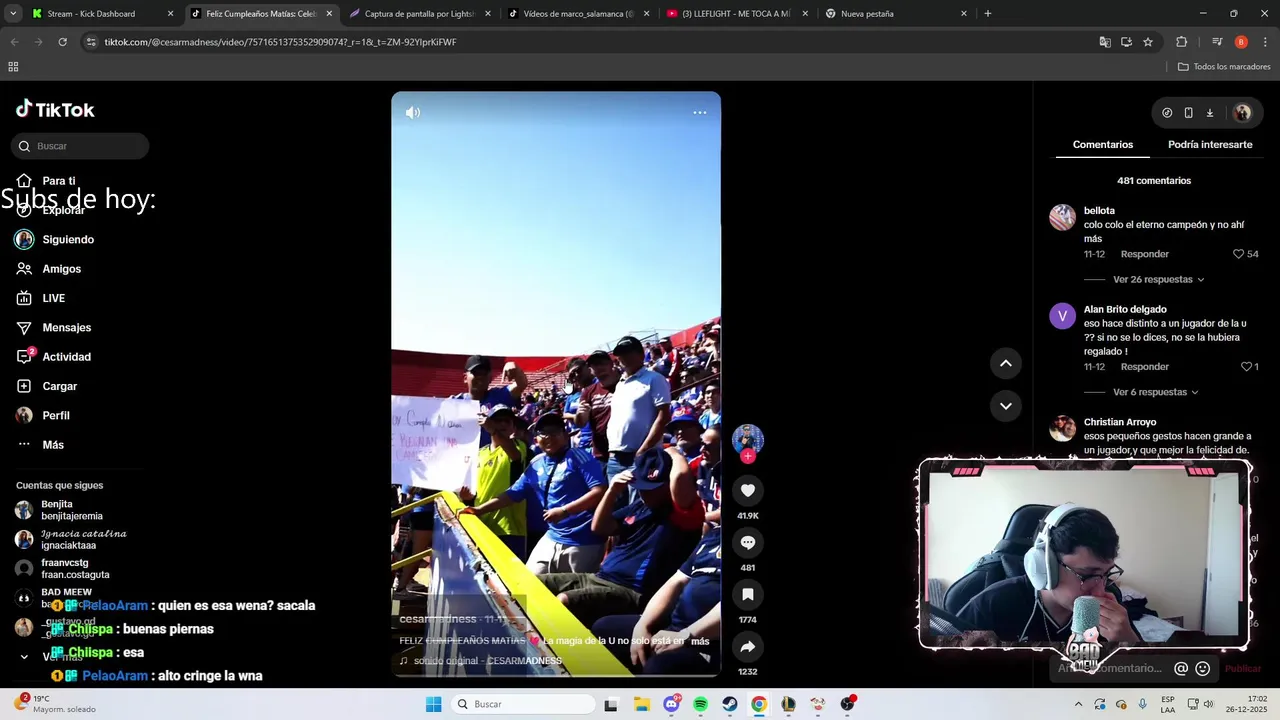The width and height of the screenshot is (1280, 720).
Task: Click the translate page icon
Action: coord(1105,42)
